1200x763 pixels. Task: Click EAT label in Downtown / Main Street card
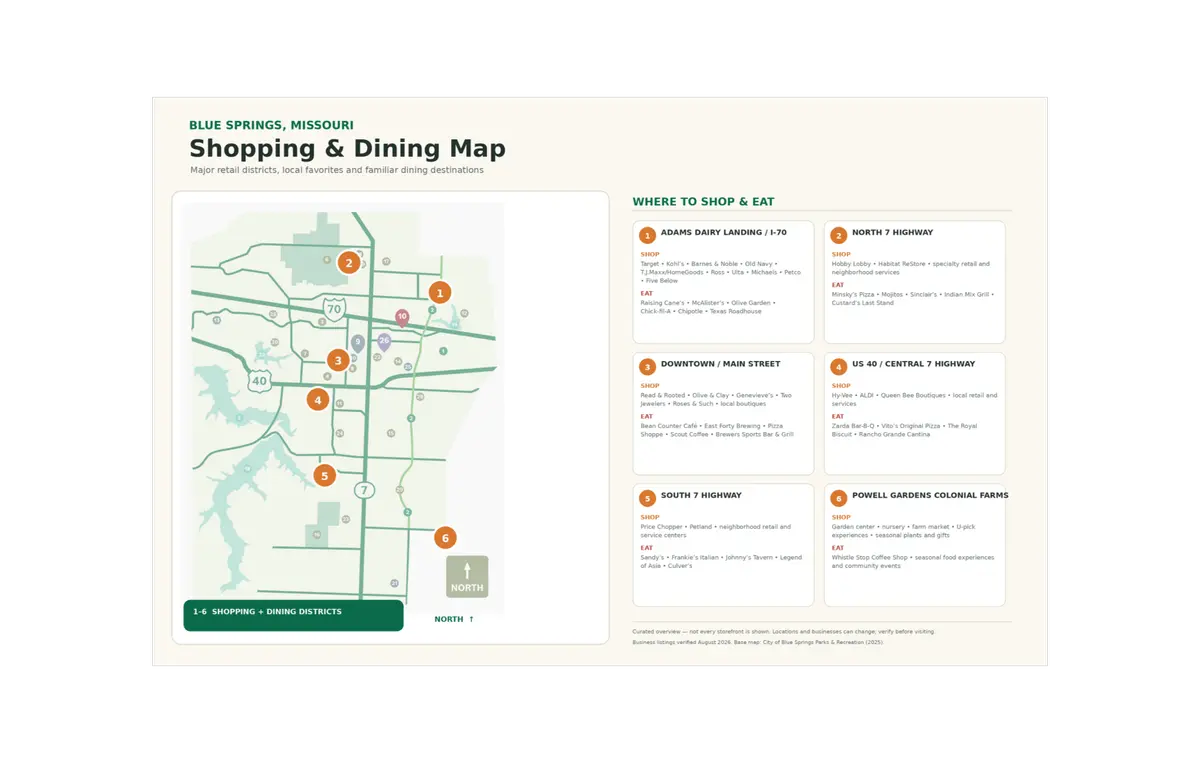(647, 417)
